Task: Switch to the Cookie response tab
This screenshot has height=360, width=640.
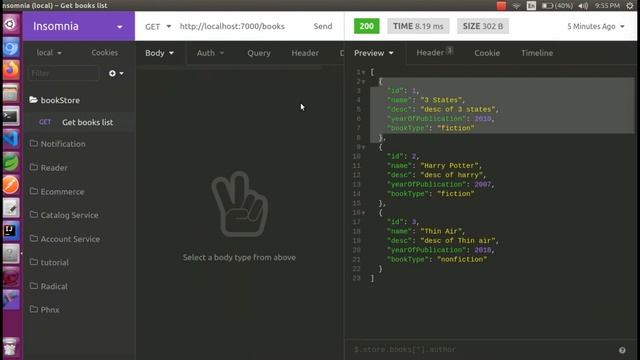Action: 487,53
